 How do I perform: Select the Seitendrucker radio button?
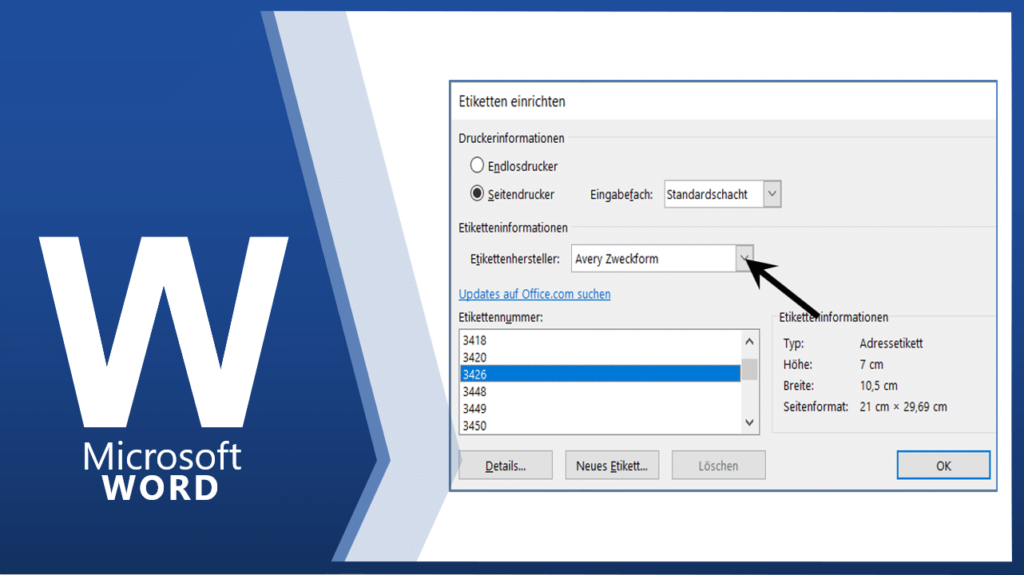(x=477, y=194)
